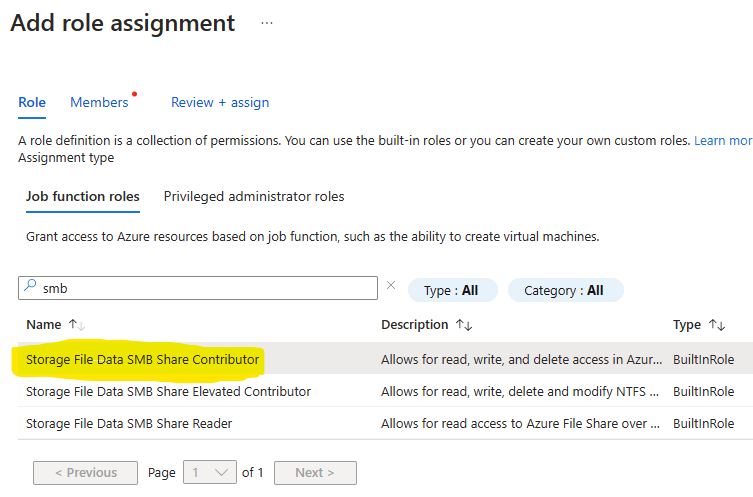Image resolution: width=753 pixels, height=497 pixels.
Task: Sort roles by the Type column arrows
Action: click(717, 325)
